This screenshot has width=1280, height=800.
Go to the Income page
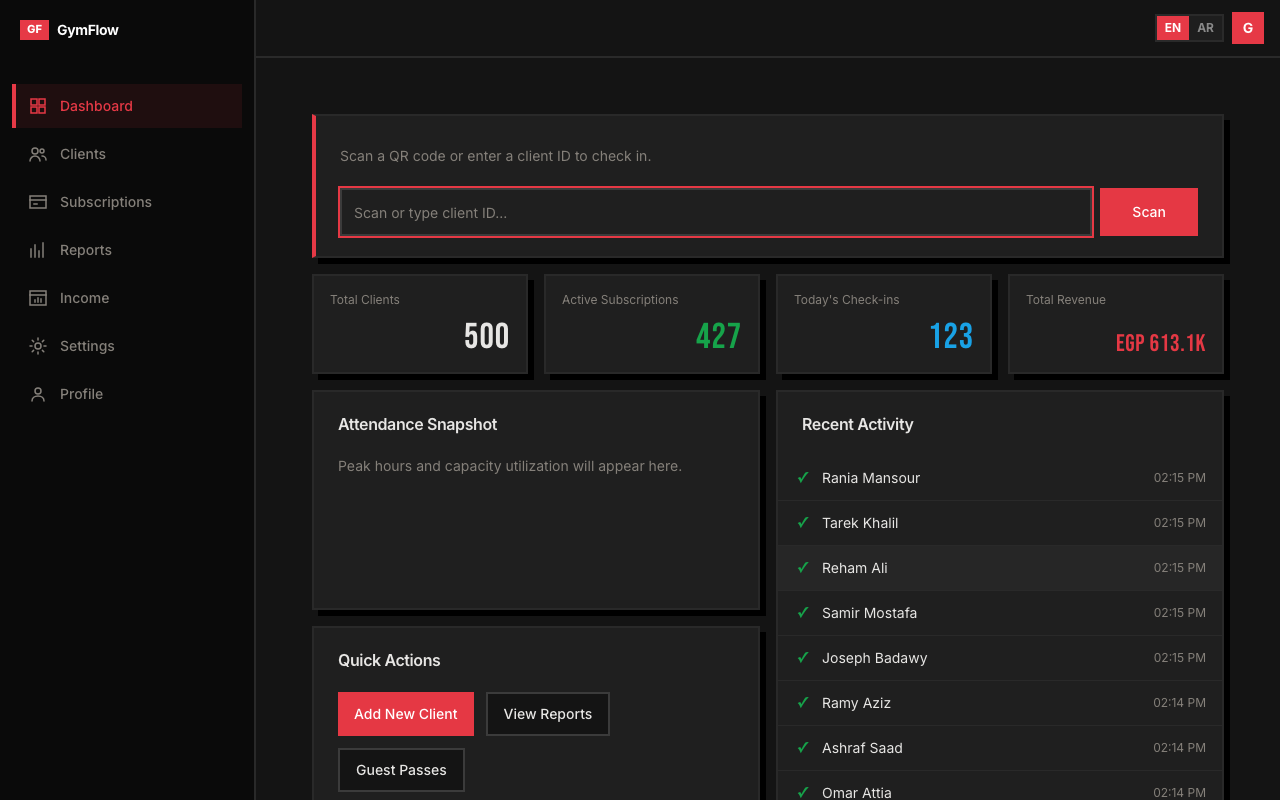pyautogui.click(x=85, y=298)
